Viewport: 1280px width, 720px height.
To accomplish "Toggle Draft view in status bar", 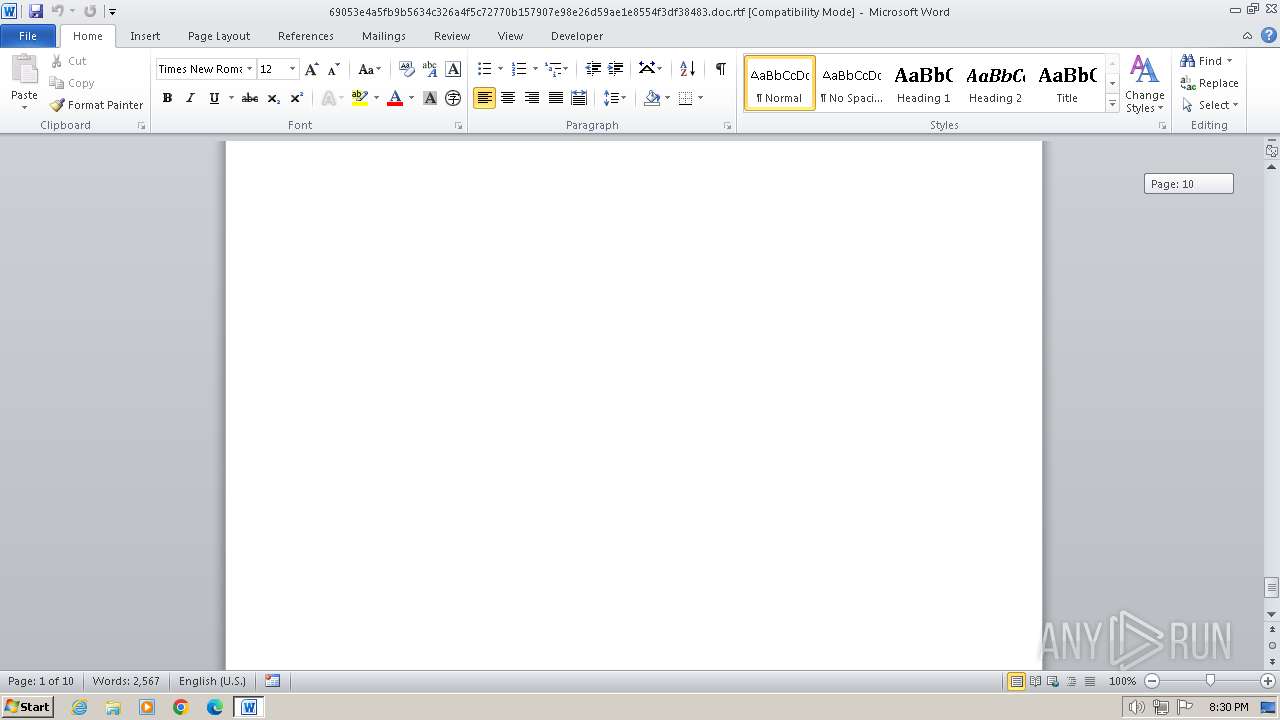I will point(1088,681).
